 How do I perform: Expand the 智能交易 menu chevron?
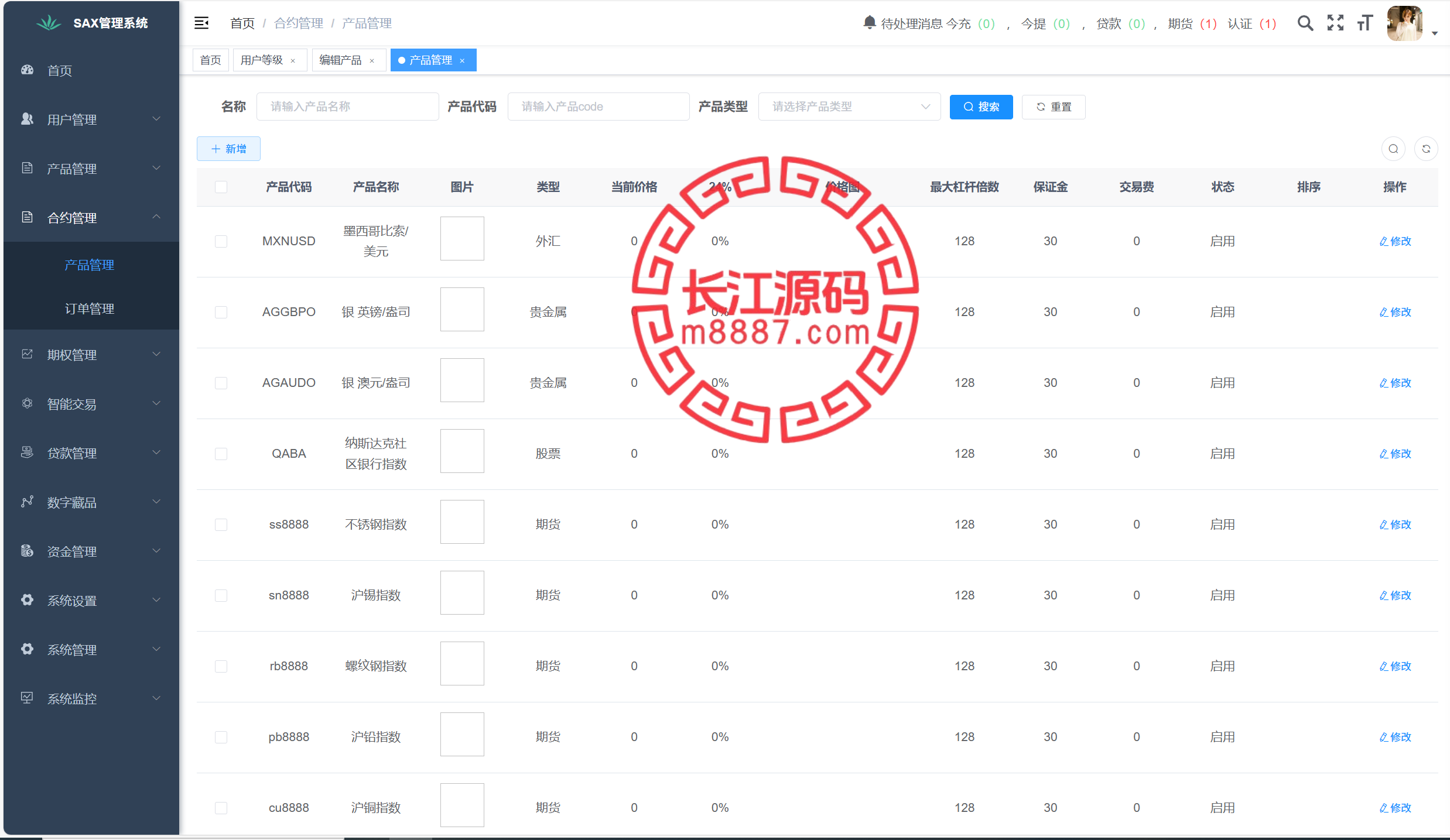156,403
